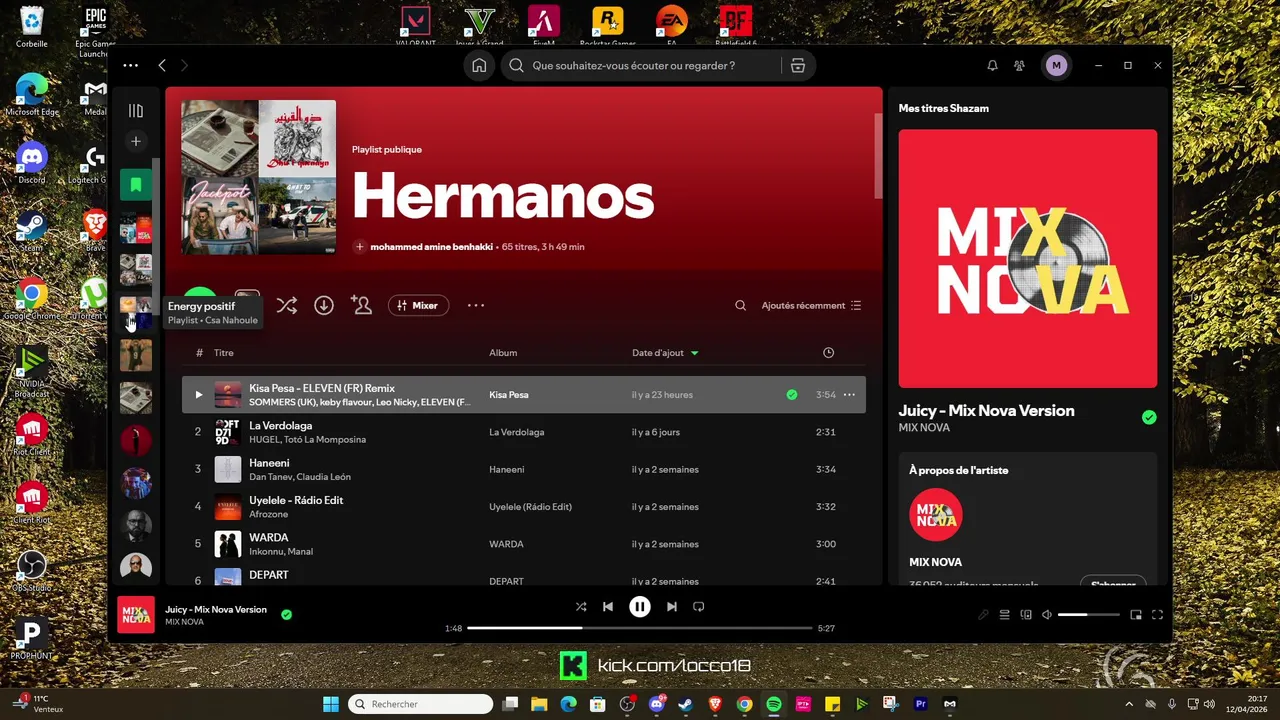
Task: Open the Windows Start menu
Action: click(330, 704)
